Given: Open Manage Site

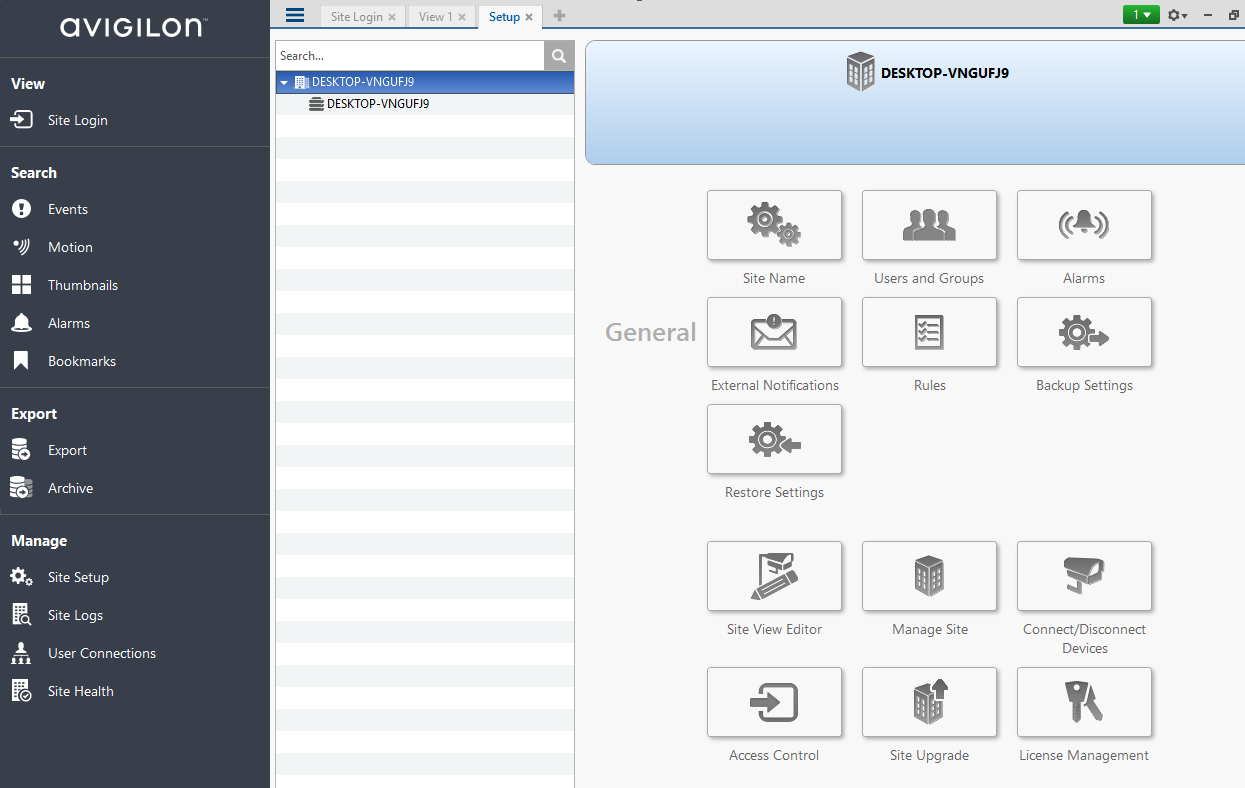Looking at the screenshot, I should [x=929, y=576].
